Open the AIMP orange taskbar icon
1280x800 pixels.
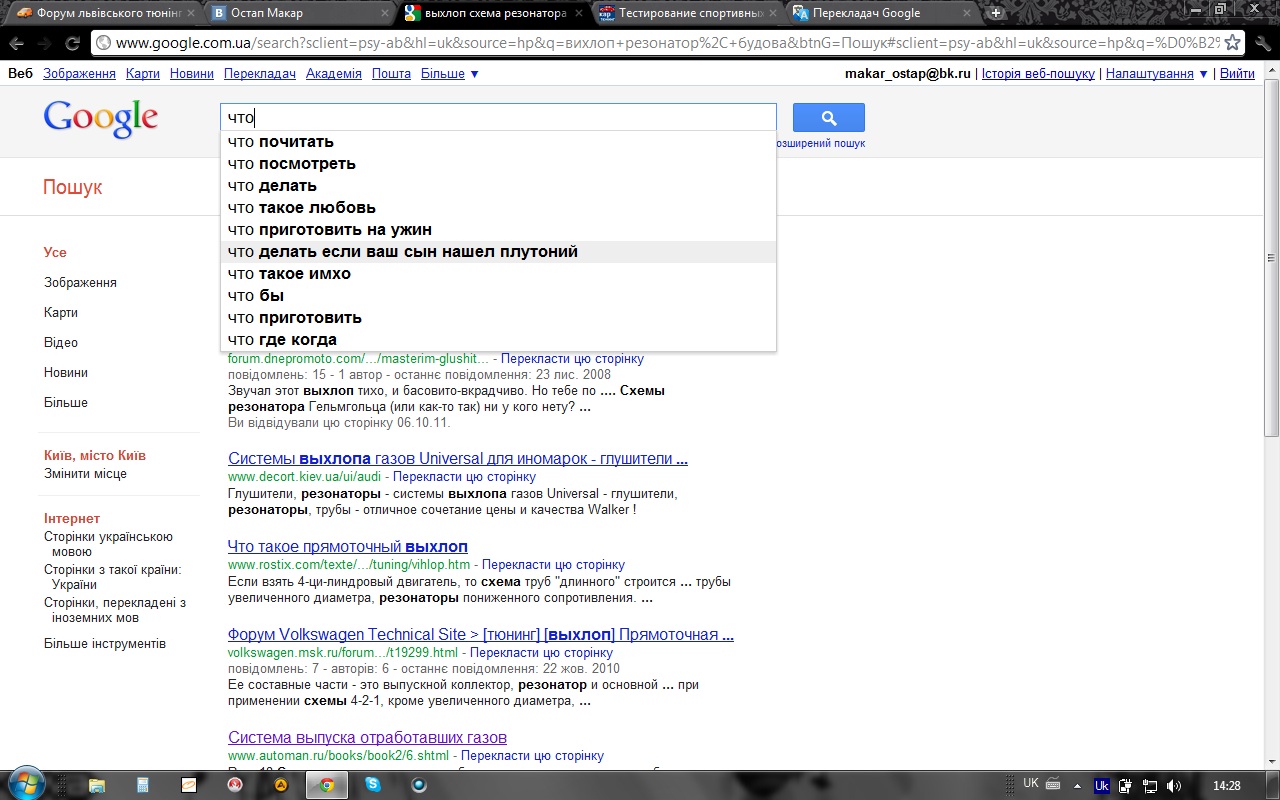[x=281, y=785]
